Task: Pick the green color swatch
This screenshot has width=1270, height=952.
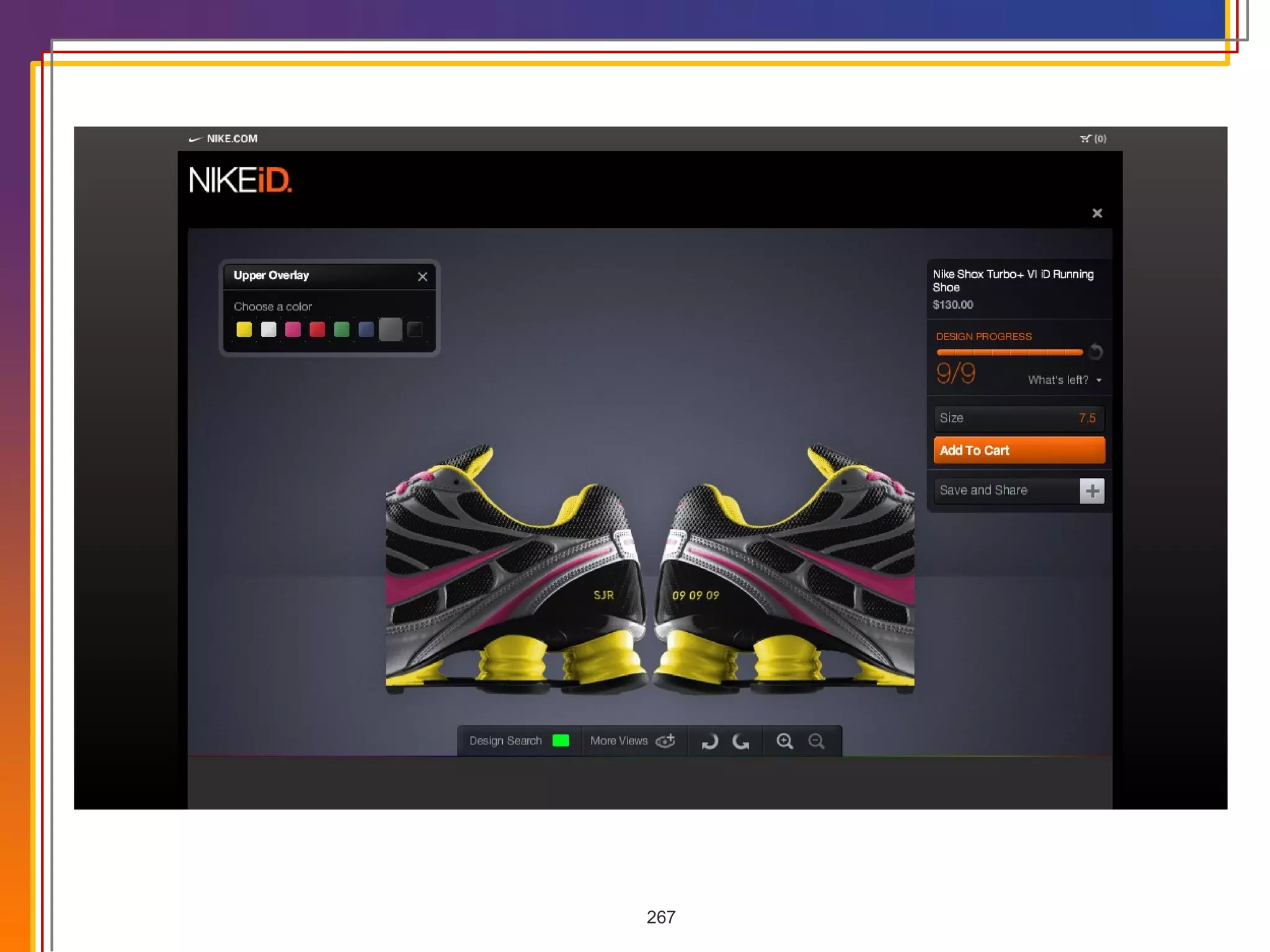Action: 342,329
